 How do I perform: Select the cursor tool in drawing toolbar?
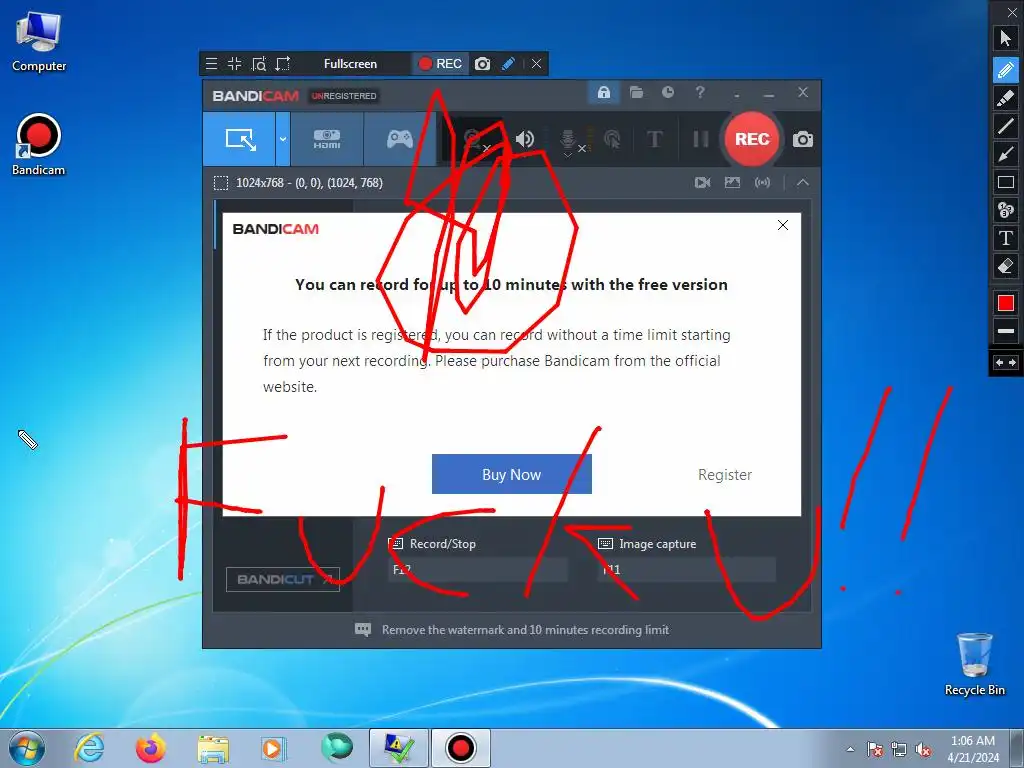[1006, 39]
